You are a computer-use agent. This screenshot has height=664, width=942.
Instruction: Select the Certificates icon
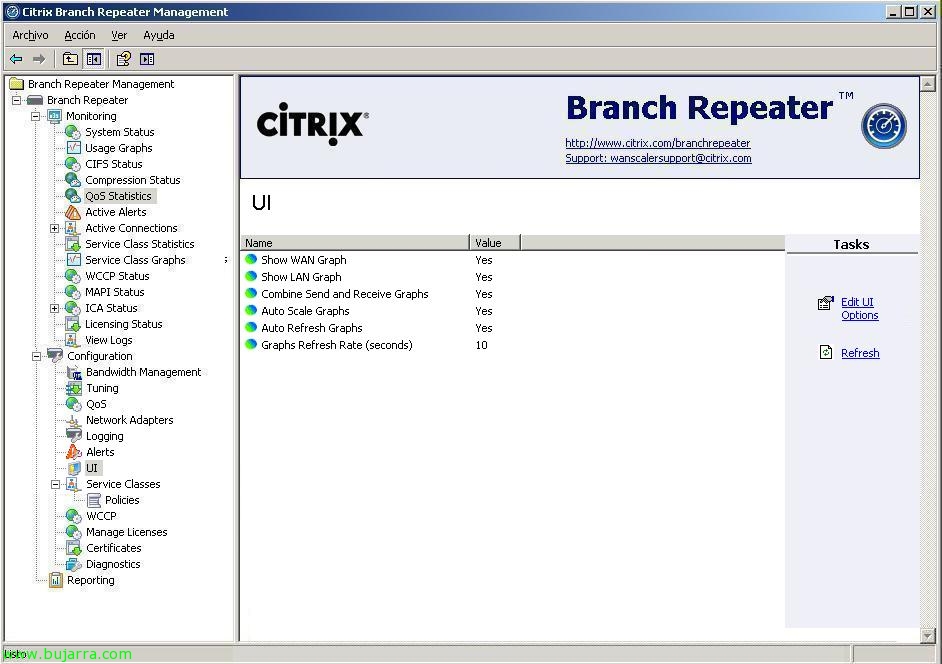tap(74, 548)
